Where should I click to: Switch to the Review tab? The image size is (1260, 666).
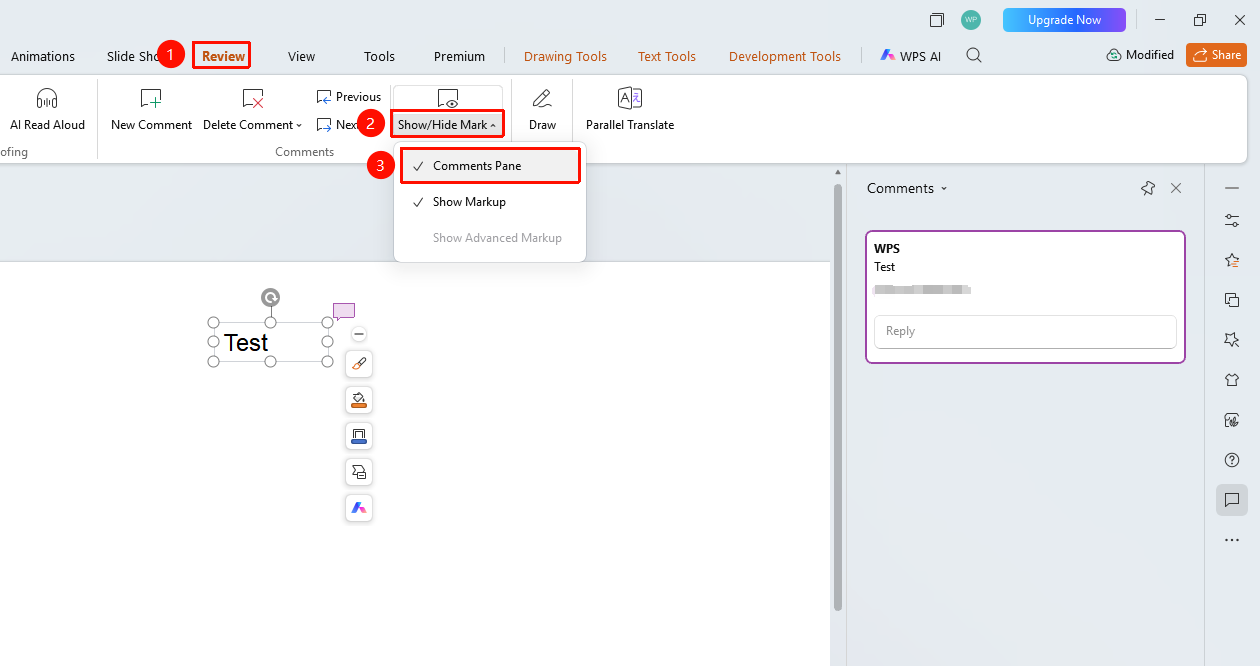(223, 56)
